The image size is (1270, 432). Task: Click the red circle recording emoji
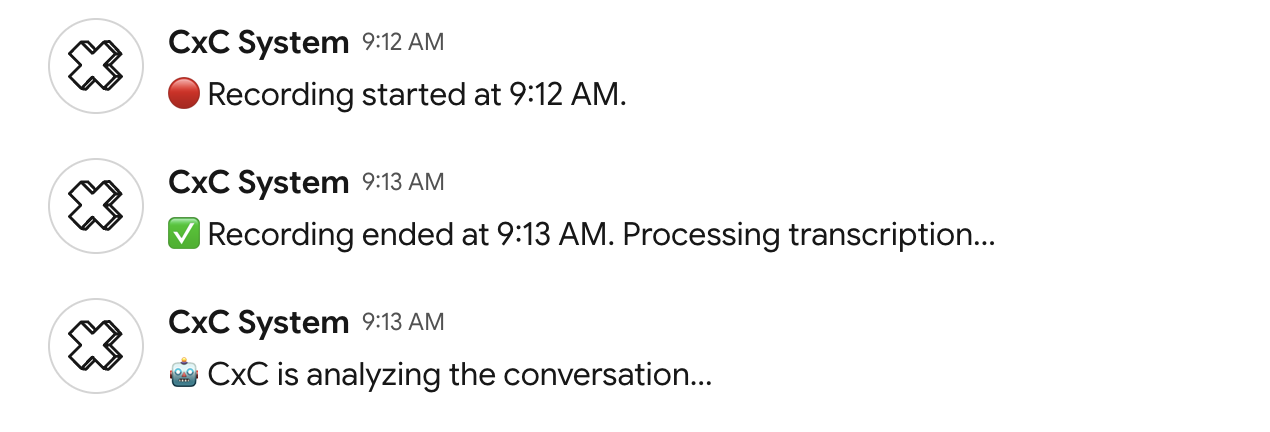[x=184, y=95]
